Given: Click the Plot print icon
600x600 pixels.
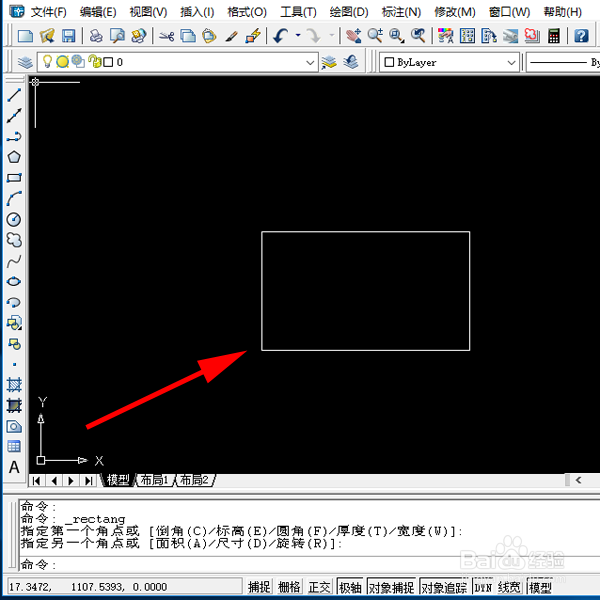Looking at the screenshot, I should coord(96,36).
